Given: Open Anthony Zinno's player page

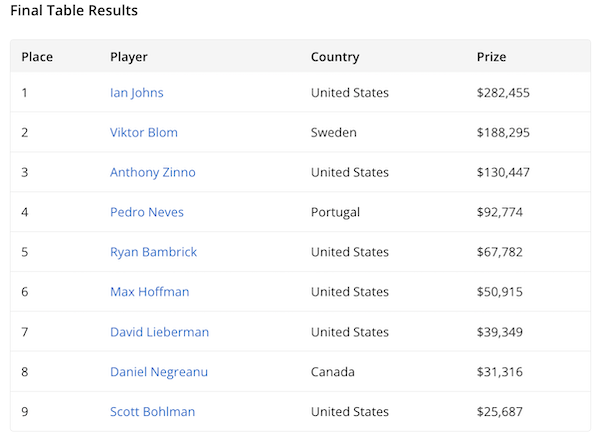Looking at the screenshot, I should pyautogui.click(x=152, y=173).
